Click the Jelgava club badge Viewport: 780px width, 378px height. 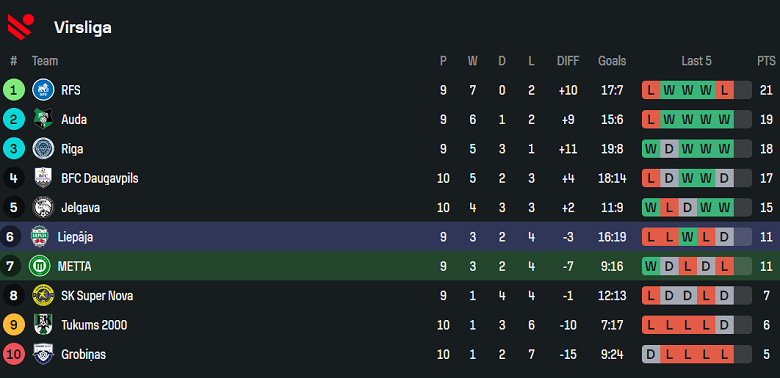coord(43,207)
